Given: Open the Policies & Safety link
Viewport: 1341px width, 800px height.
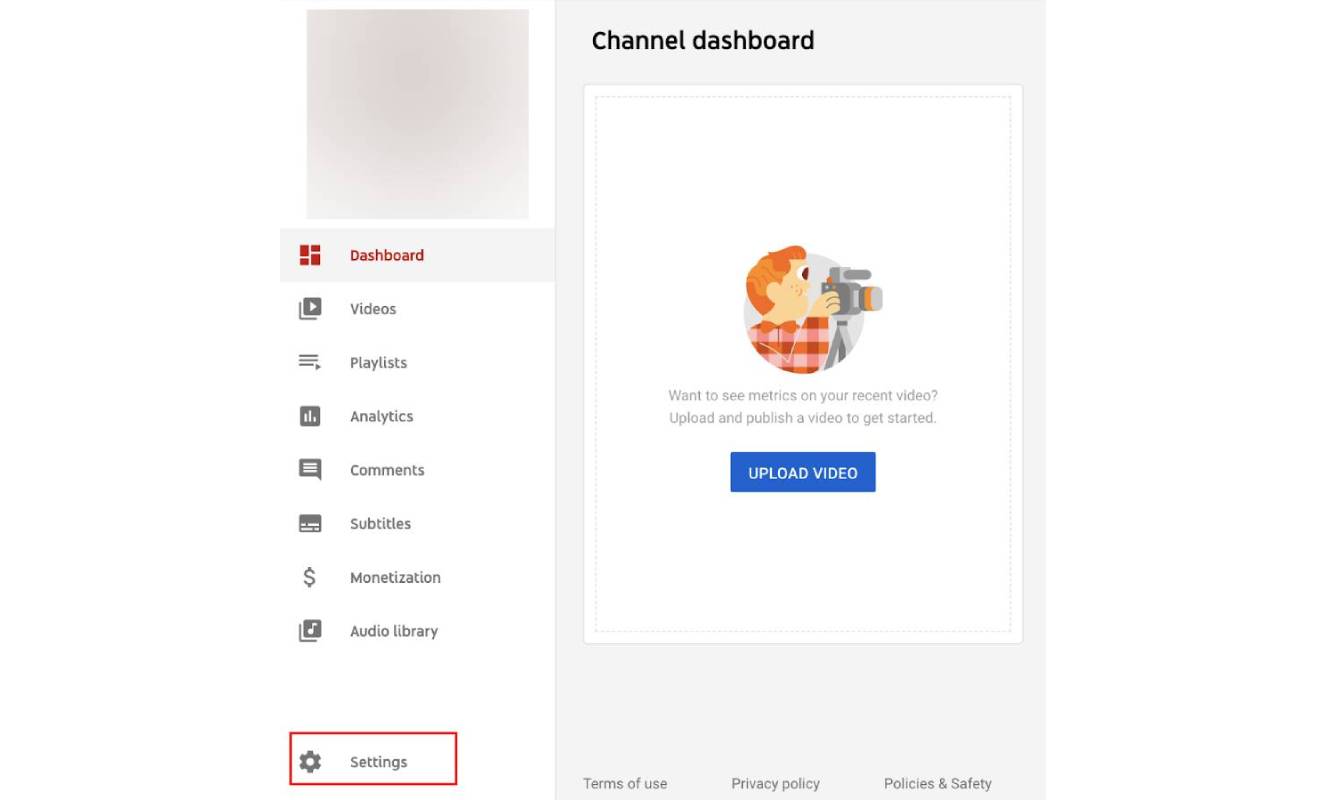Looking at the screenshot, I should click(938, 784).
